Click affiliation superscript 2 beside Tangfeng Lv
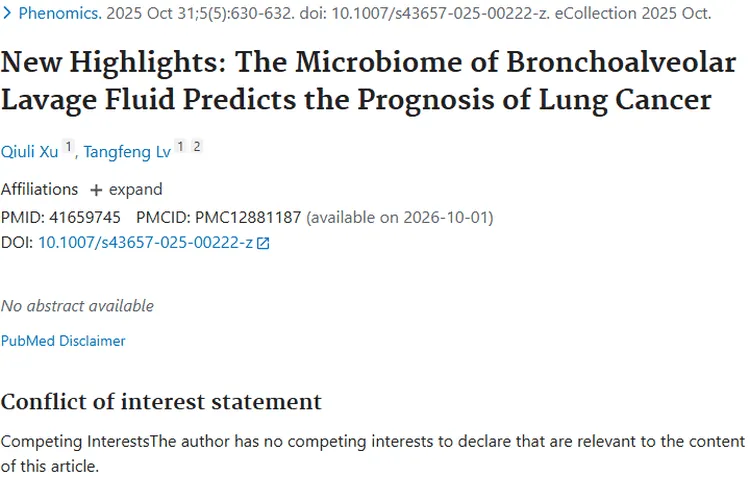The width and height of the screenshot is (750, 500). coord(197,147)
